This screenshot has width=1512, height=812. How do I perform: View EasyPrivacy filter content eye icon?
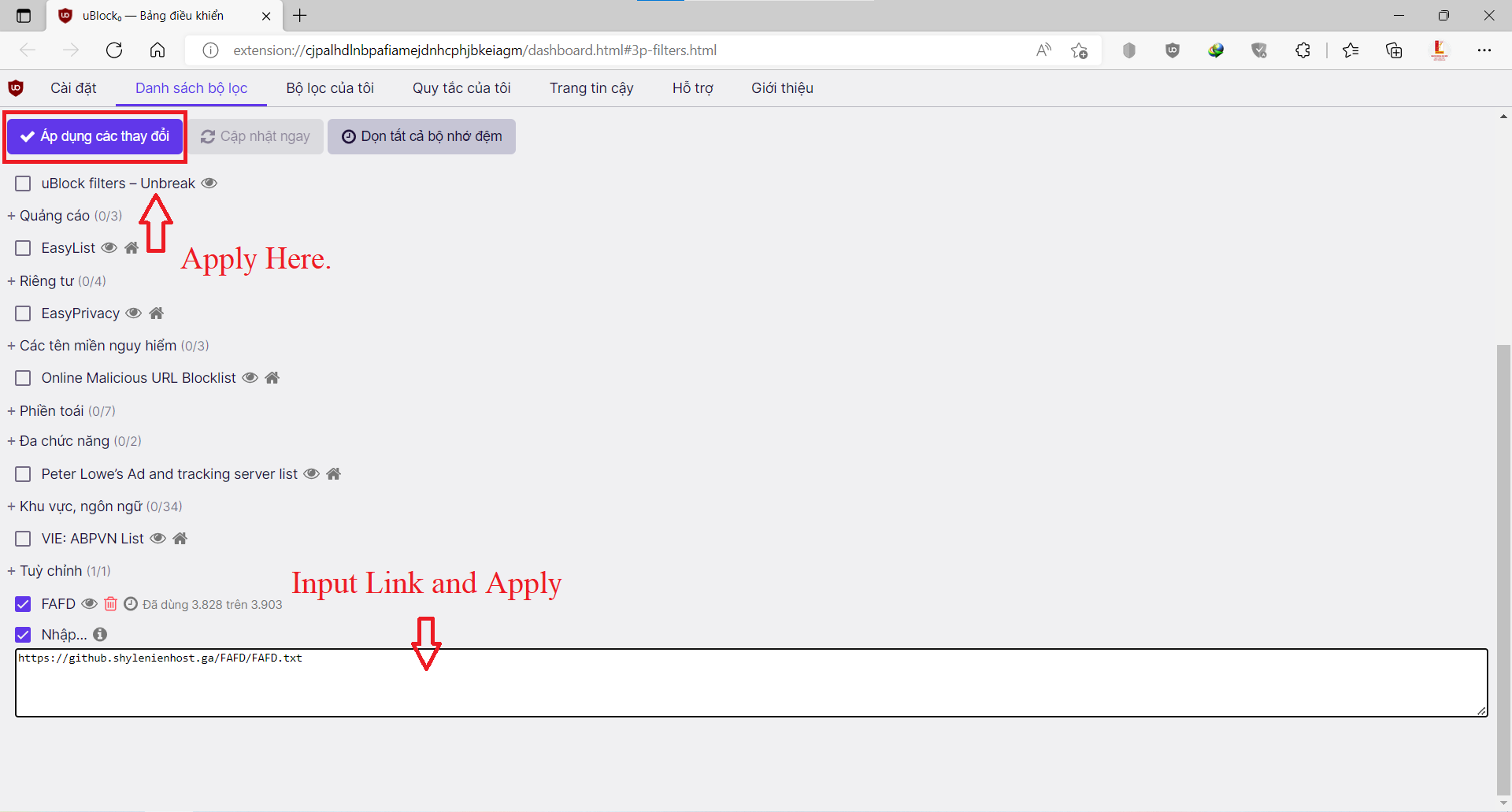click(x=134, y=313)
